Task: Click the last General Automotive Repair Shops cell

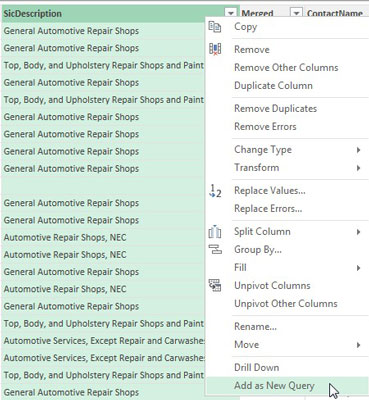Action: point(103,392)
